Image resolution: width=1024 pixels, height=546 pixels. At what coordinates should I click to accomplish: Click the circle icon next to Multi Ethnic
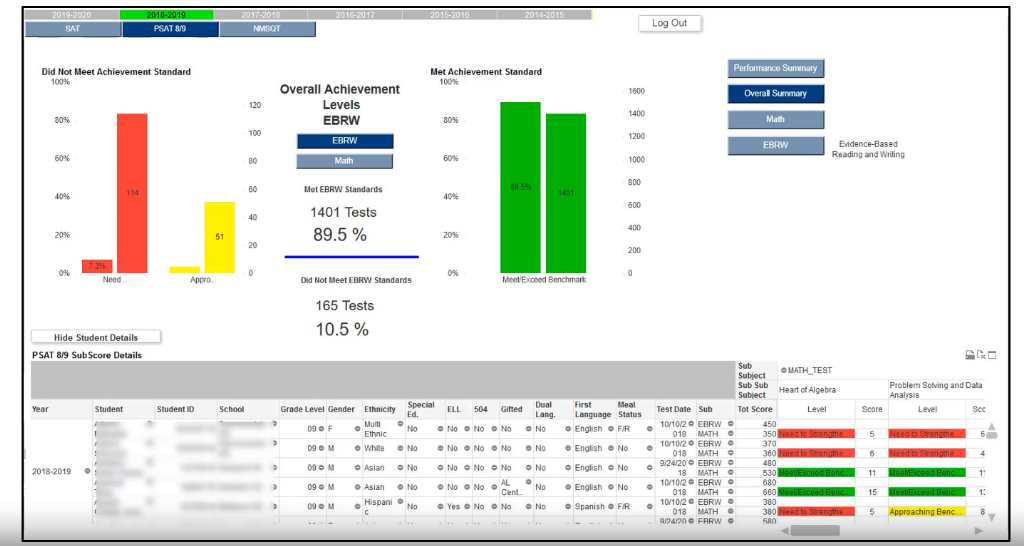click(x=400, y=424)
